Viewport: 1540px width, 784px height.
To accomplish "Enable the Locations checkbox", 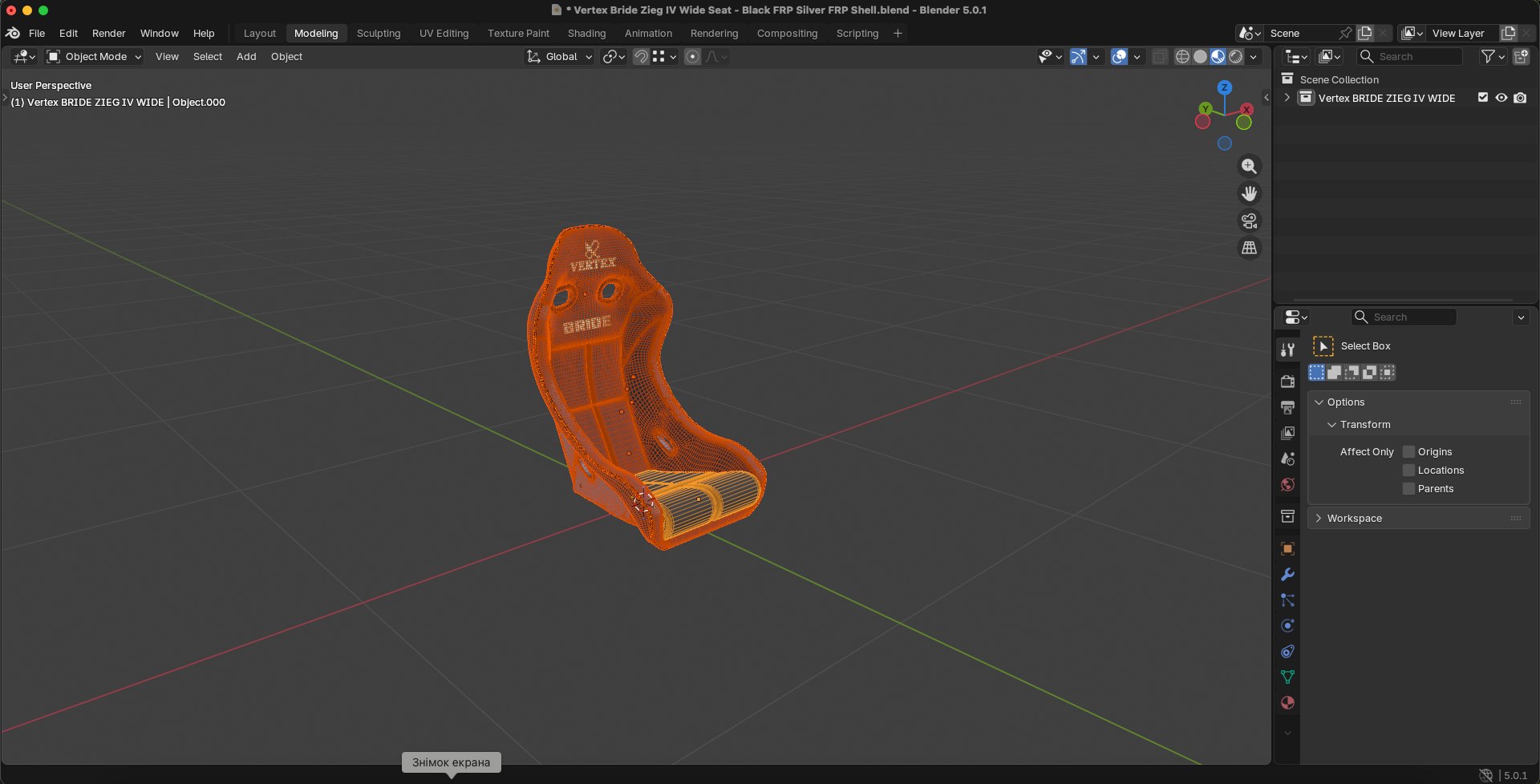I will point(1408,471).
